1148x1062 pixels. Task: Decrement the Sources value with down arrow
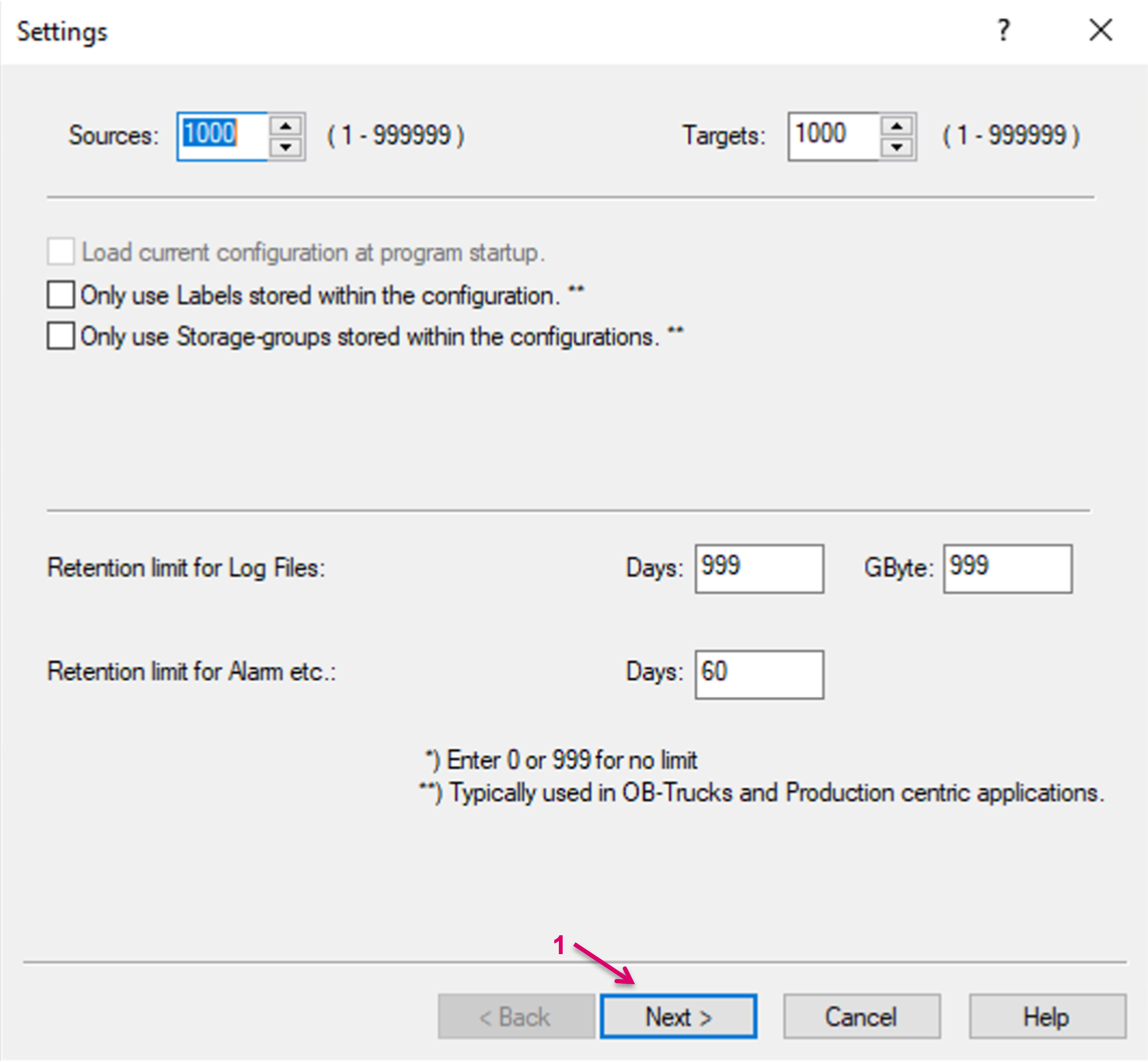(285, 148)
